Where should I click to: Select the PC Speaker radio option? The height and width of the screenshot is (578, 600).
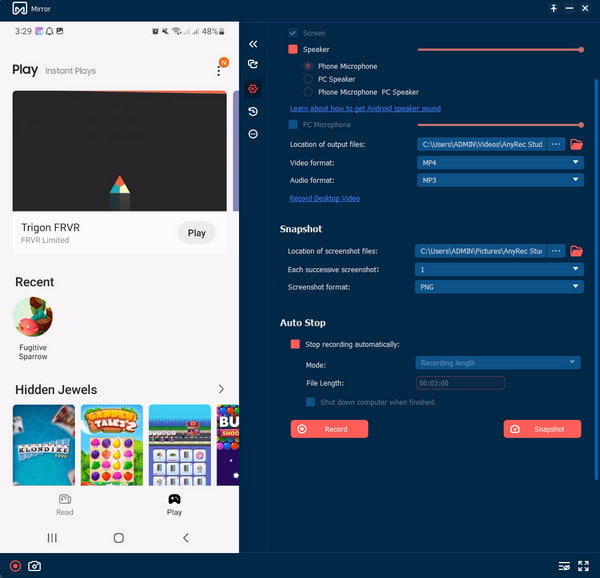coord(308,79)
